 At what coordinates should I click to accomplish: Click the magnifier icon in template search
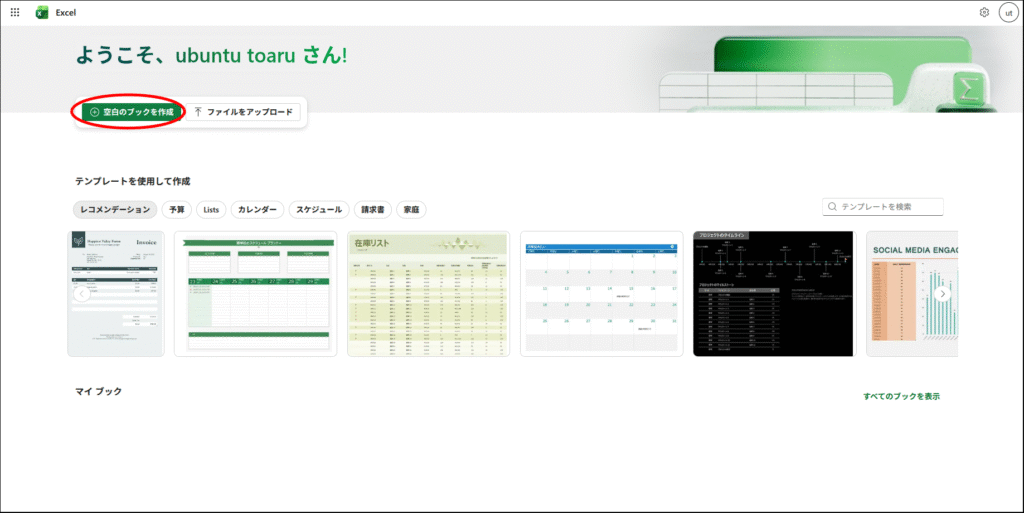click(832, 206)
